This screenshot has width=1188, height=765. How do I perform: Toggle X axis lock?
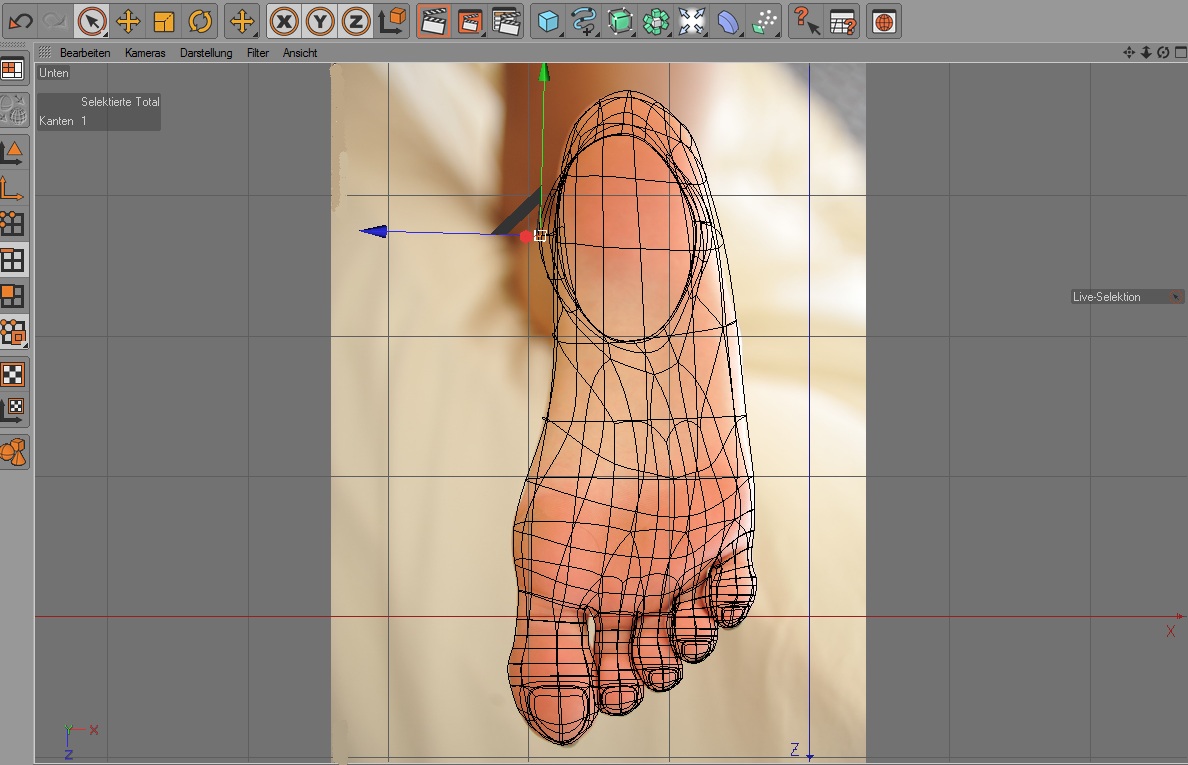[285, 21]
